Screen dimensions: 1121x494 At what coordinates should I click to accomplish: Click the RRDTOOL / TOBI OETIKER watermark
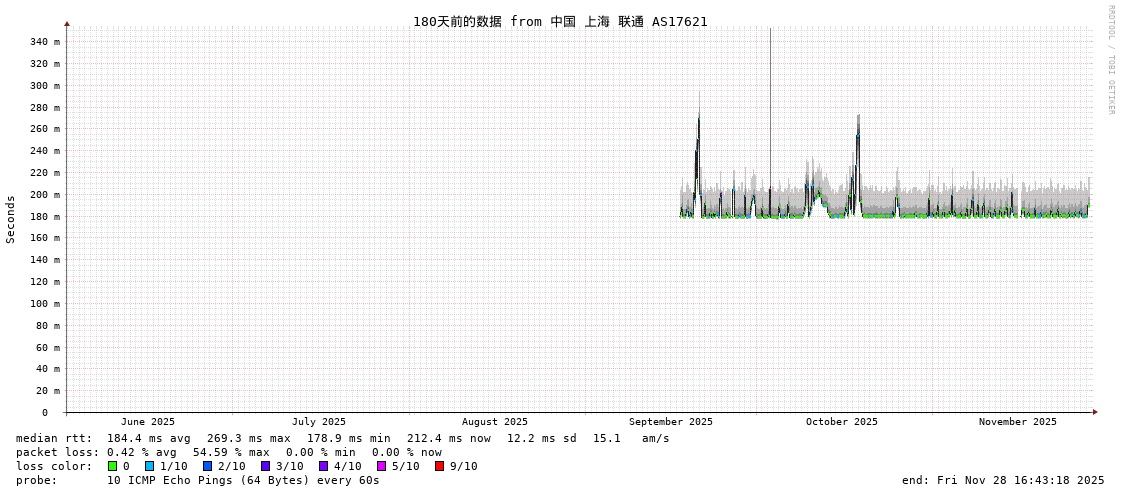point(1110,60)
